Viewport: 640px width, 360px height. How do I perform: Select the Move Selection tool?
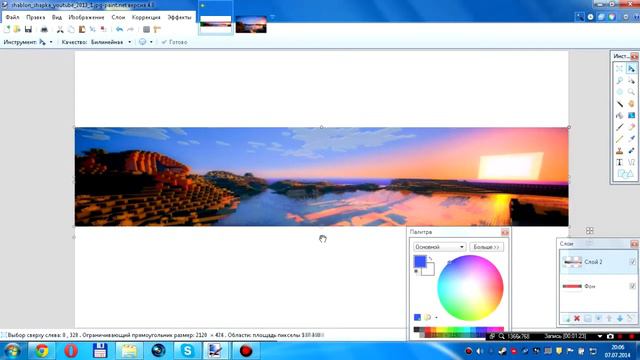coord(631,80)
